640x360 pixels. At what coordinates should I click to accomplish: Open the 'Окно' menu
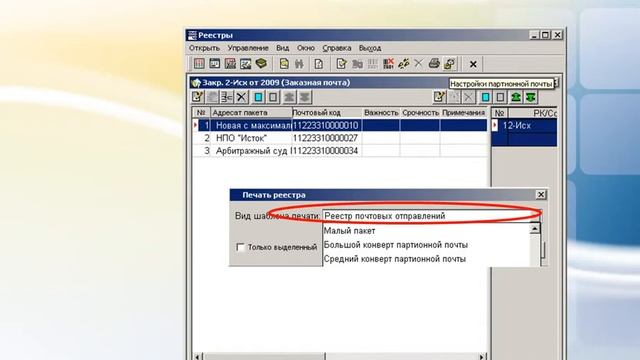(x=306, y=48)
